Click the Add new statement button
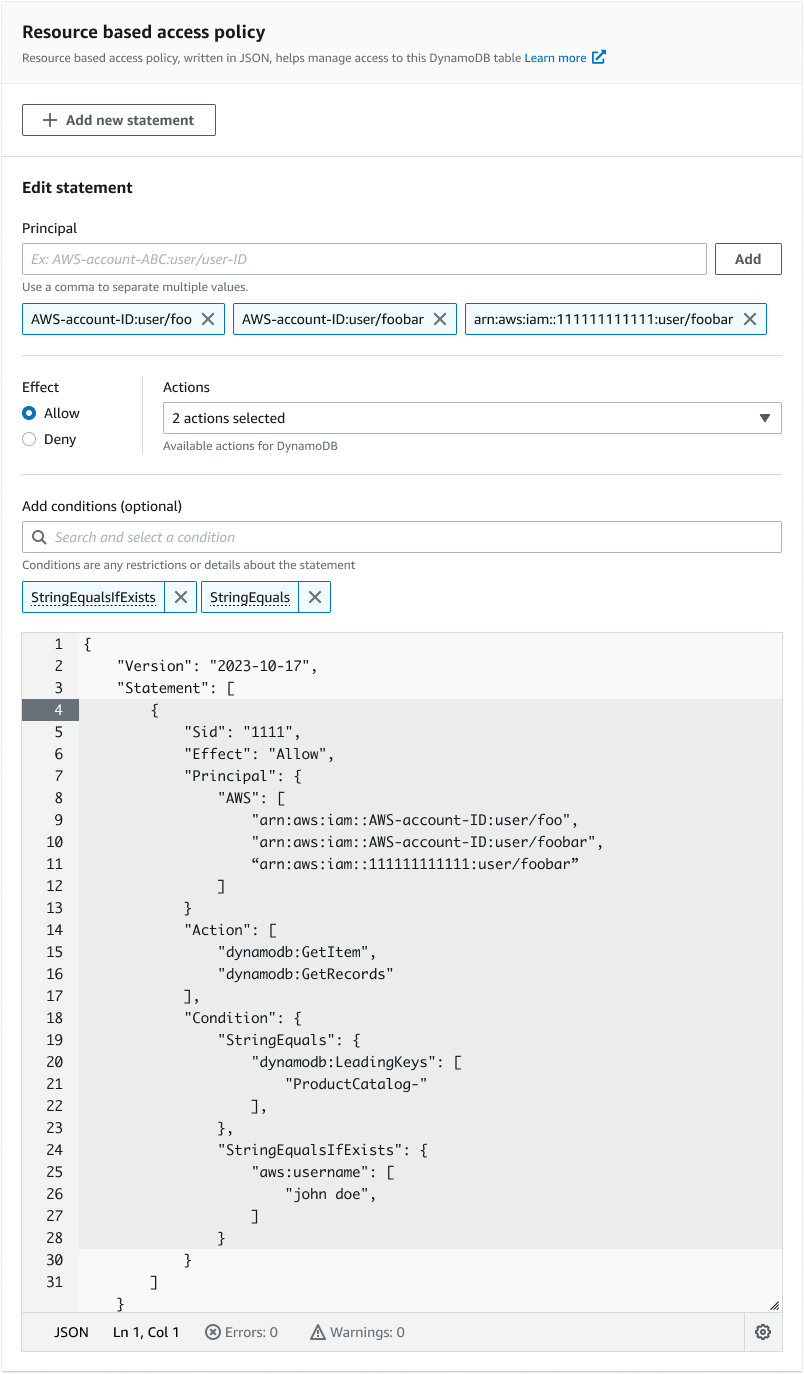Screen dimensions: 804x1374 pyautogui.click(x=118, y=119)
